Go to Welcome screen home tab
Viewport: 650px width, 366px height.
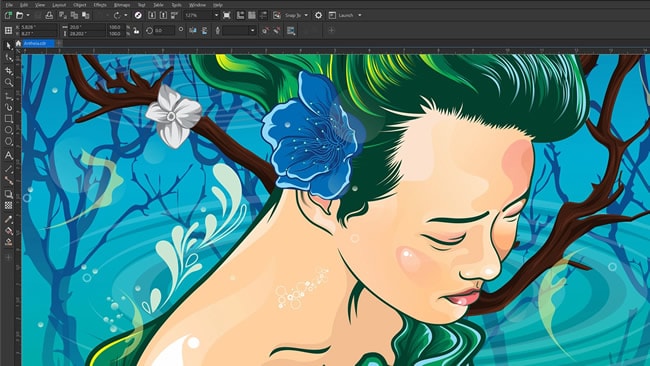tap(18, 43)
